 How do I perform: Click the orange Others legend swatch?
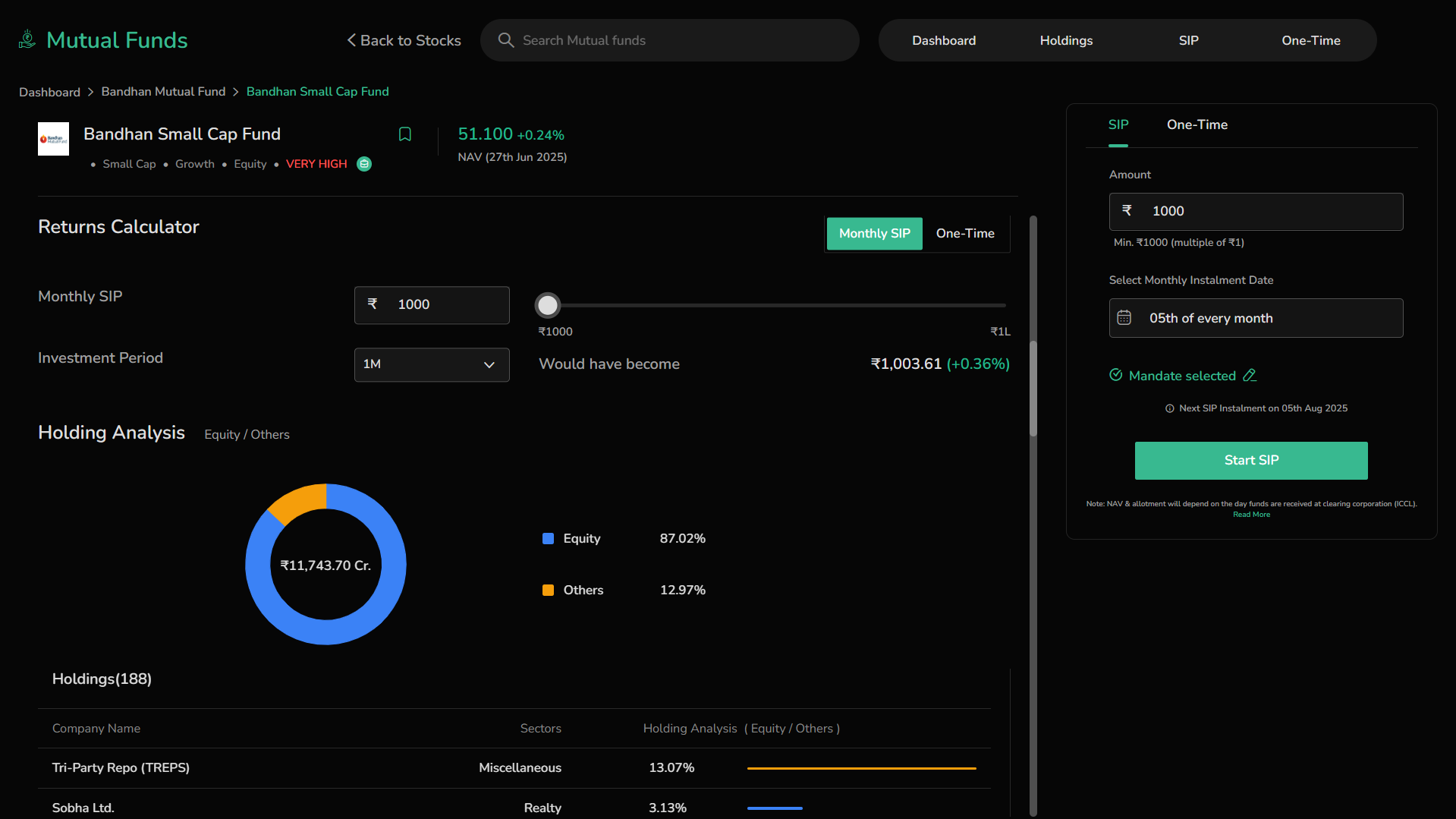pyautogui.click(x=548, y=591)
